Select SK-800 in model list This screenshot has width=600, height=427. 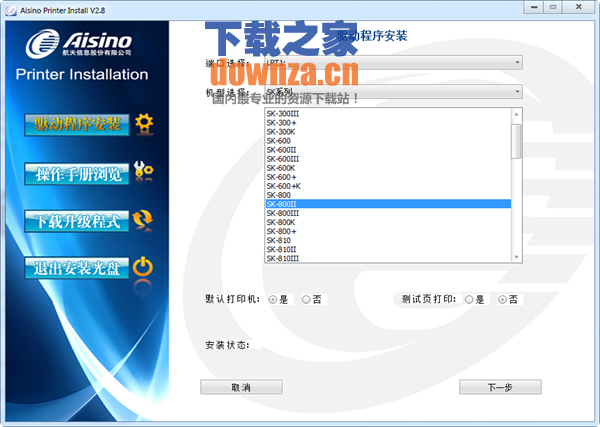388,195
